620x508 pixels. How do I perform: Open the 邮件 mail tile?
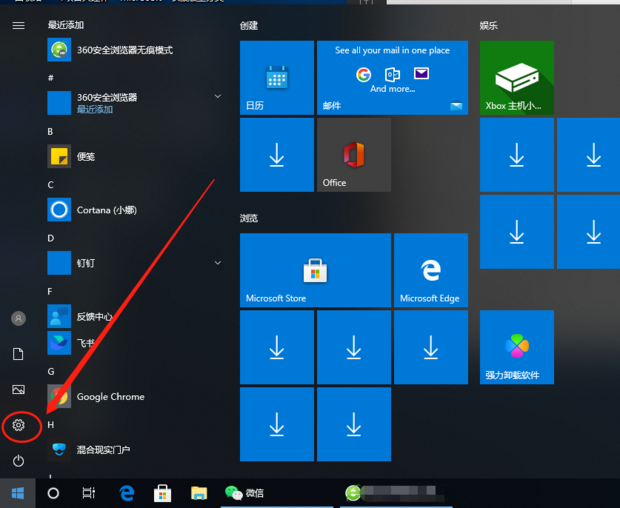pyautogui.click(x=392, y=77)
